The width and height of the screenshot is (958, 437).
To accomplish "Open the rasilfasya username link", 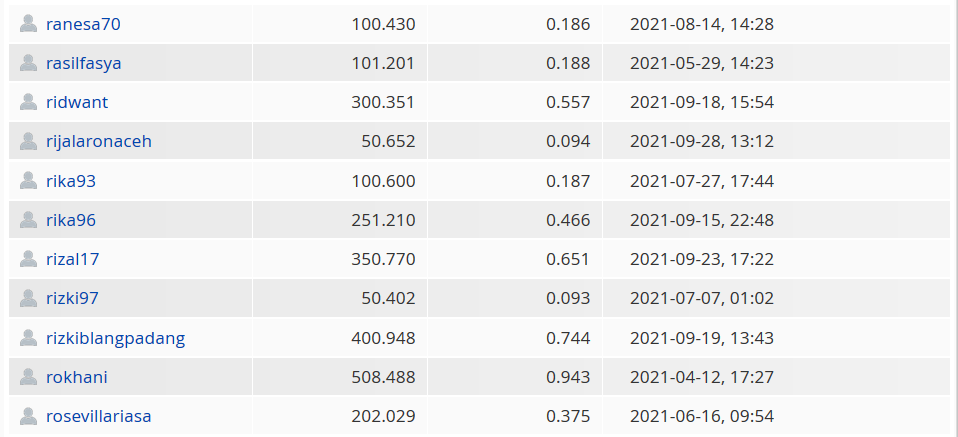I will tap(84, 64).
